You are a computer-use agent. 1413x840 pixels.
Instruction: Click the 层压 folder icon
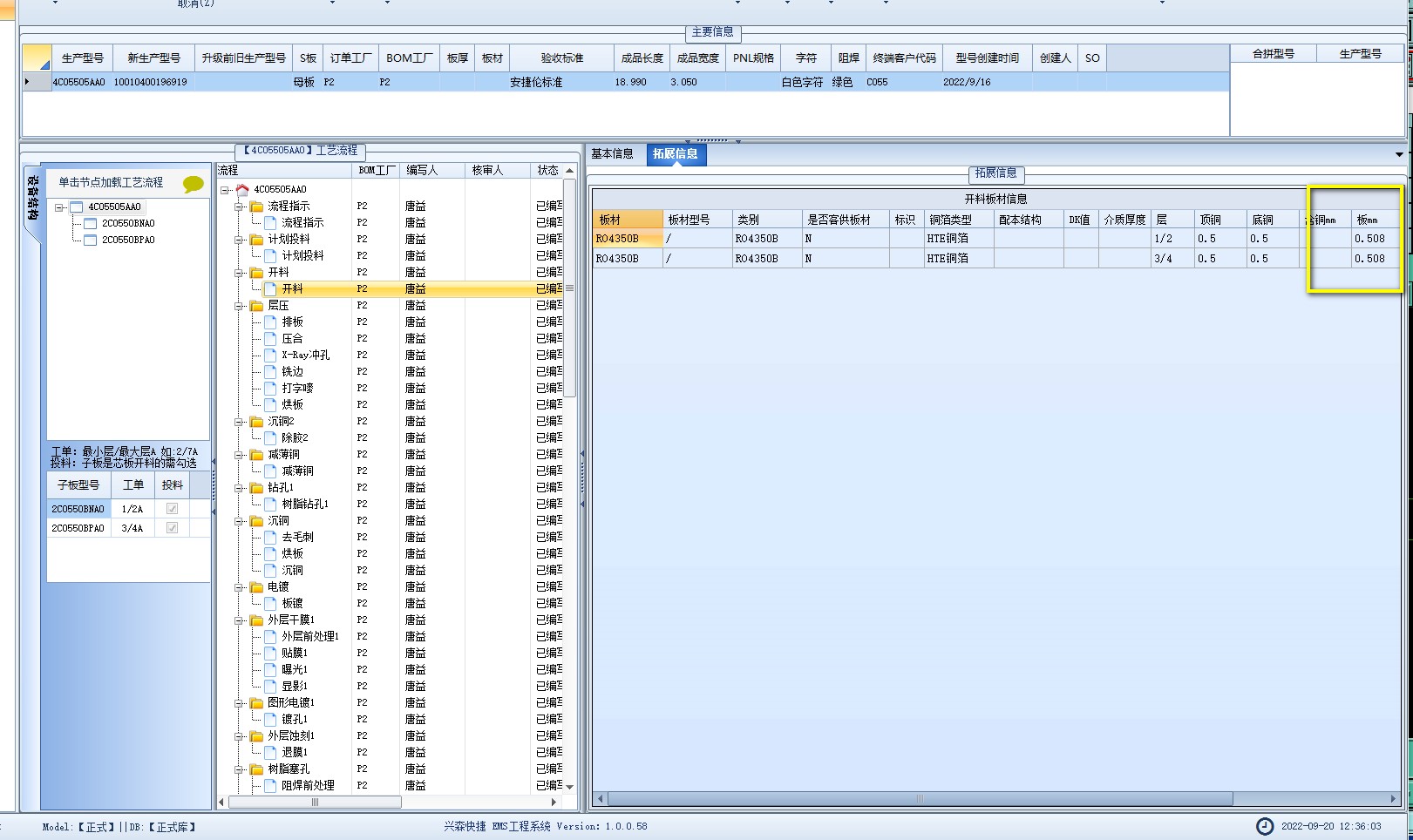256,305
